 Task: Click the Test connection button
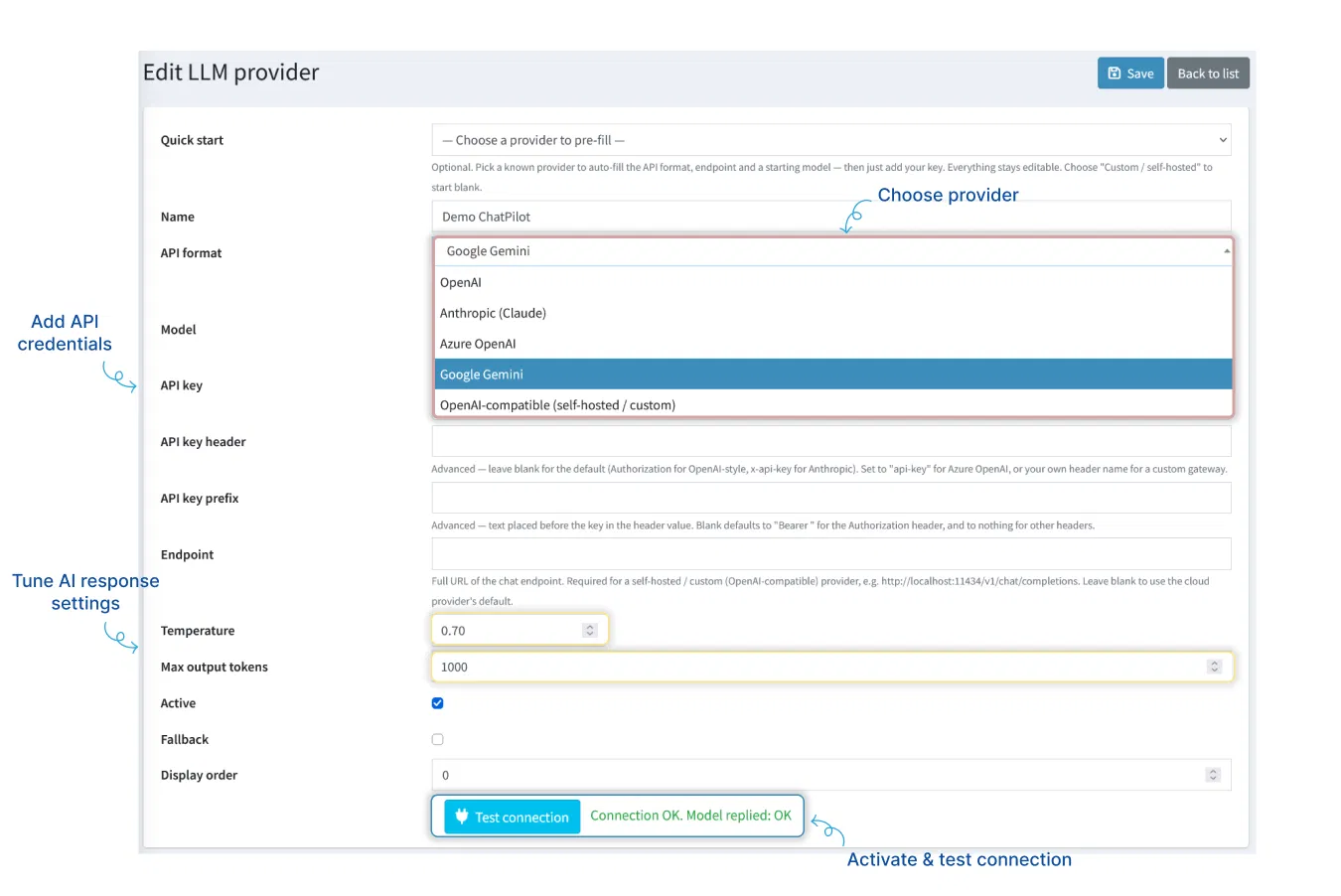[x=512, y=817]
